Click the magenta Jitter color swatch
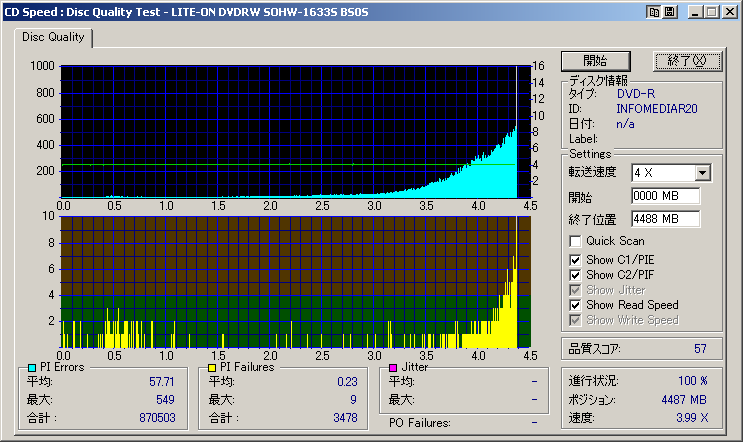Screen dimensions: 743x442 (x=393, y=368)
